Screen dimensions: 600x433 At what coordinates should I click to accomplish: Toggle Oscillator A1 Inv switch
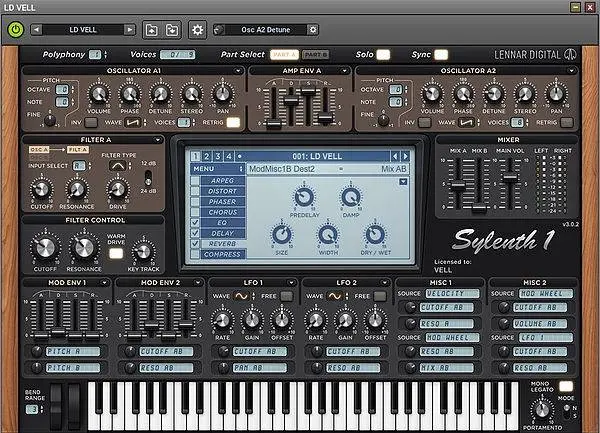(91, 122)
